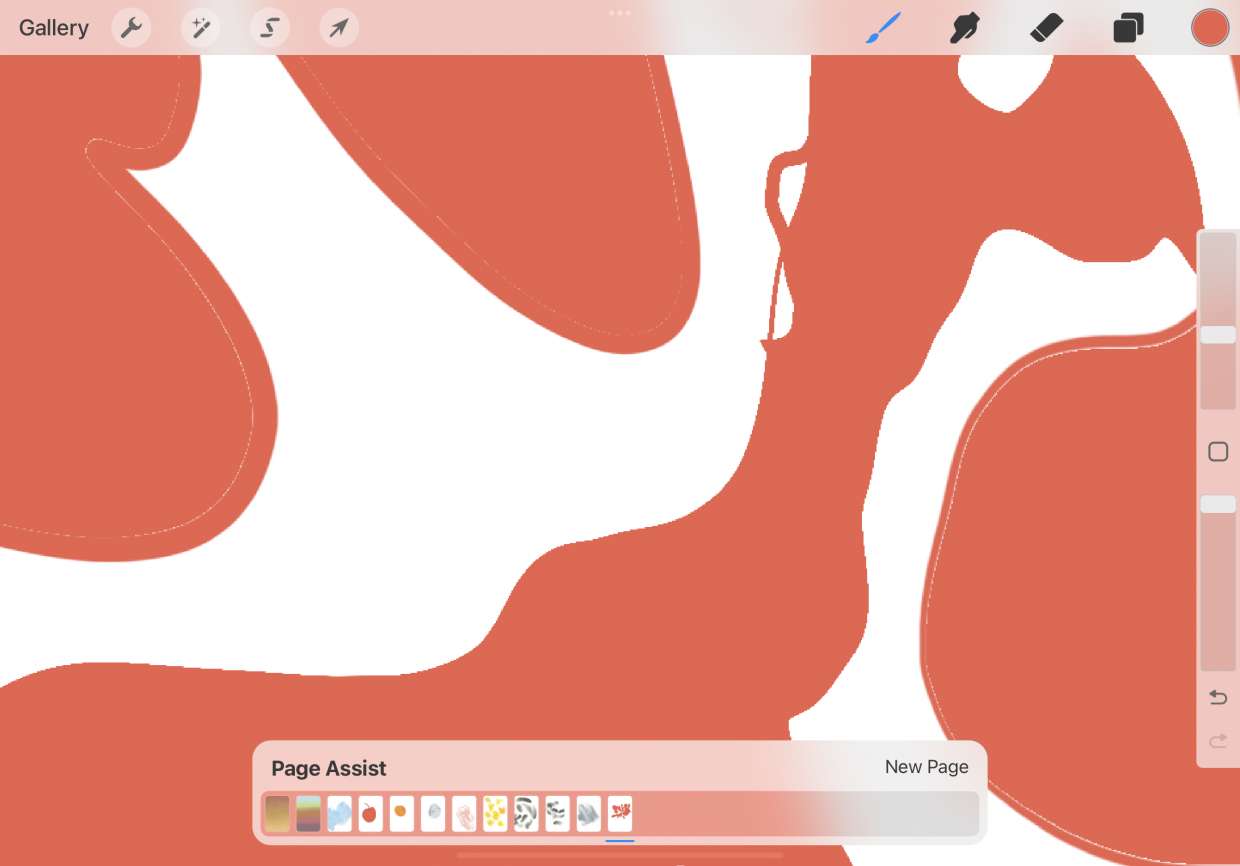This screenshot has height=866, width=1240.
Task: Select the Smudge tool
Action: point(964,28)
